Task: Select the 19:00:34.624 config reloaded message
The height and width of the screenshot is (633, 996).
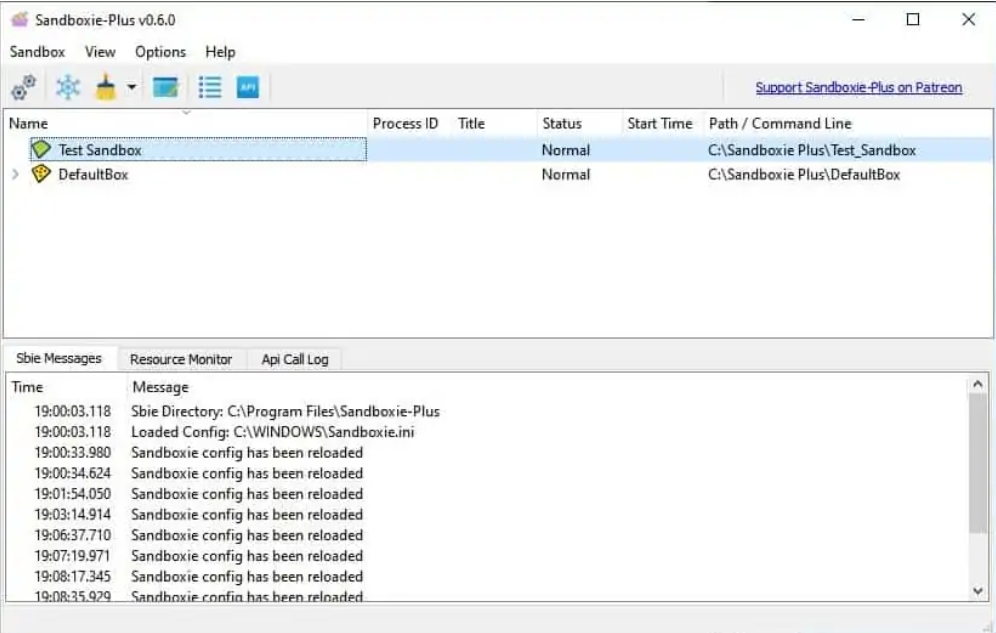Action: coord(487,473)
